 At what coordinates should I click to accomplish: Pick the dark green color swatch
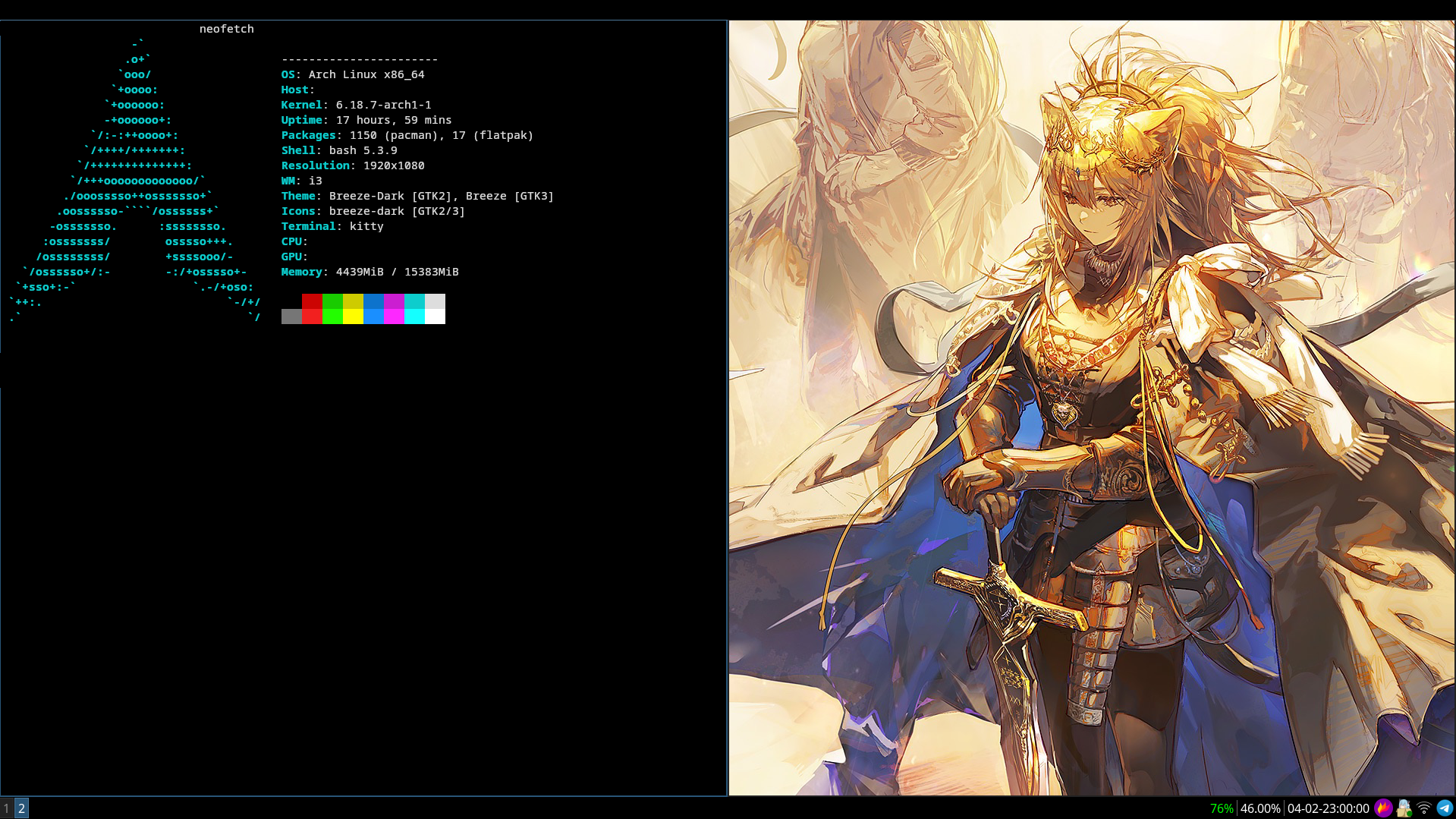coord(332,301)
